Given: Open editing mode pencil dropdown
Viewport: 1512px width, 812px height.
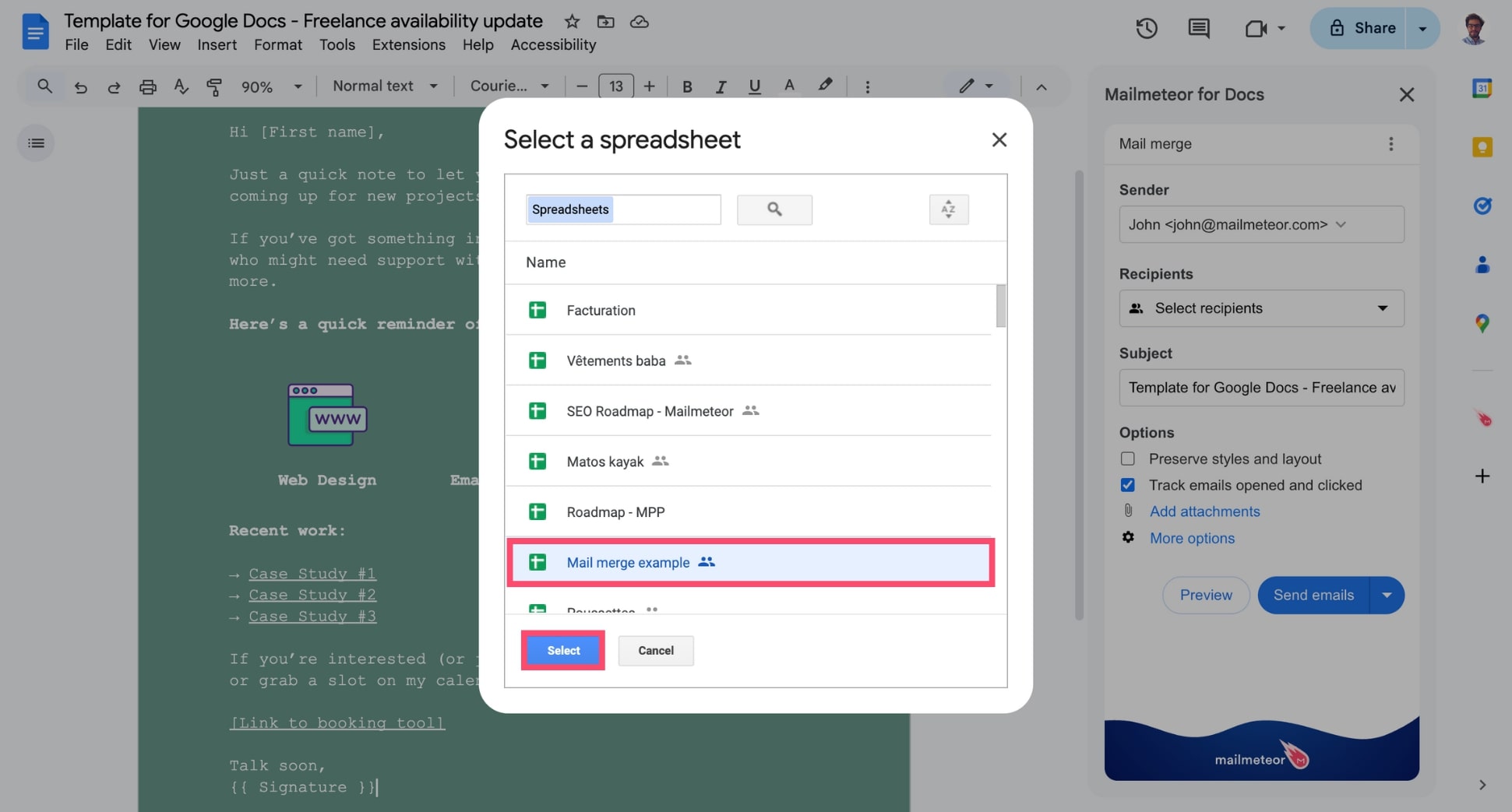Looking at the screenshot, I should [x=975, y=86].
